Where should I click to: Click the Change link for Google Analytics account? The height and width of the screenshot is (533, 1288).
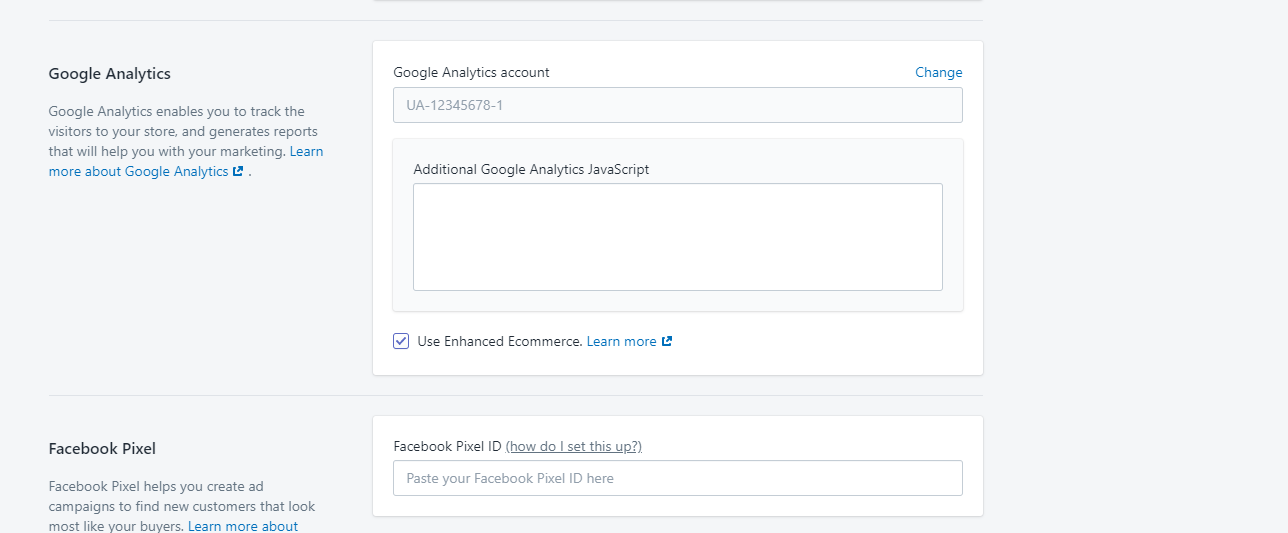tap(939, 72)
